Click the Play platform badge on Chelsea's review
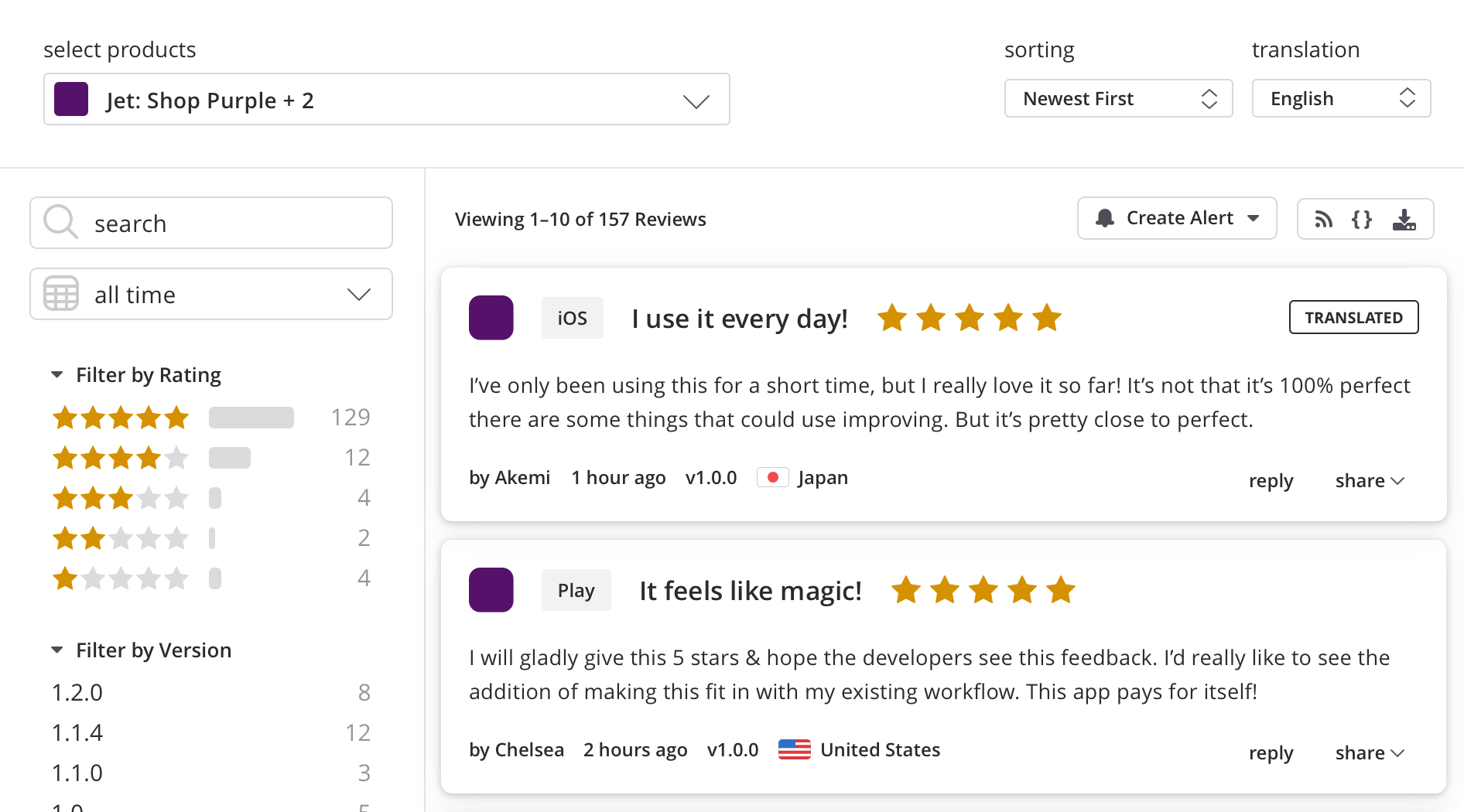This screenshot has width=1464, height=812. (576, 590)
